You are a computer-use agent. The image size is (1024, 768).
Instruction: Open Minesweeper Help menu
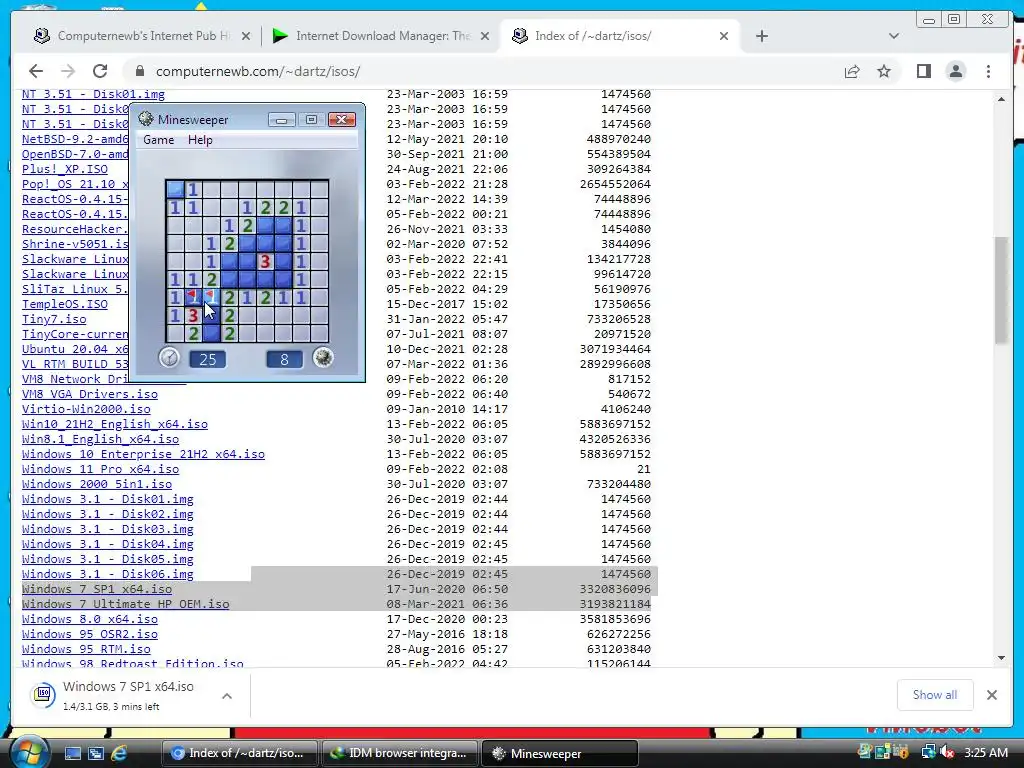200,140
